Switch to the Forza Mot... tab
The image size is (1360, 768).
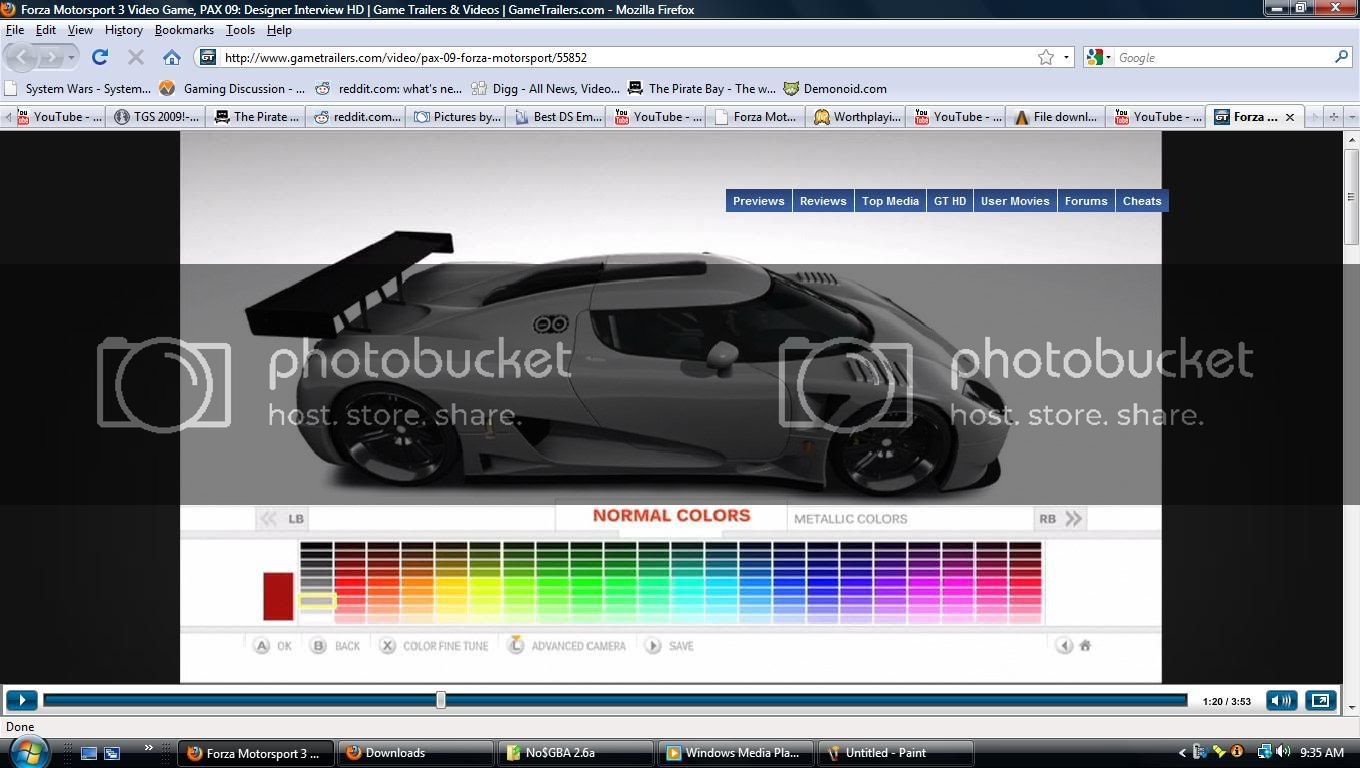click(x=755, y=117)
